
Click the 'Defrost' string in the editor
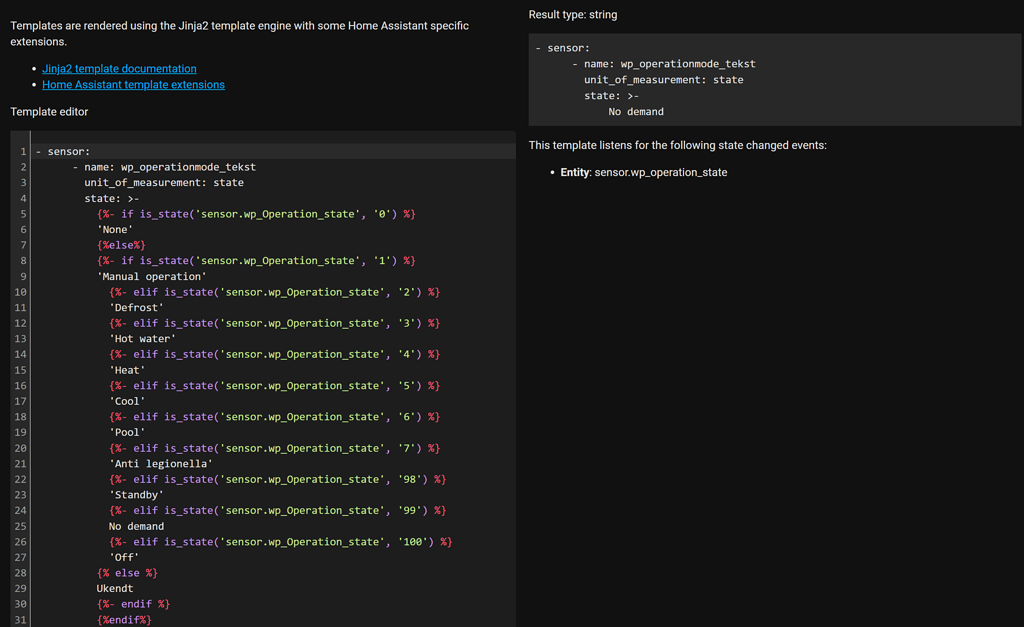[x=136, y=308]
